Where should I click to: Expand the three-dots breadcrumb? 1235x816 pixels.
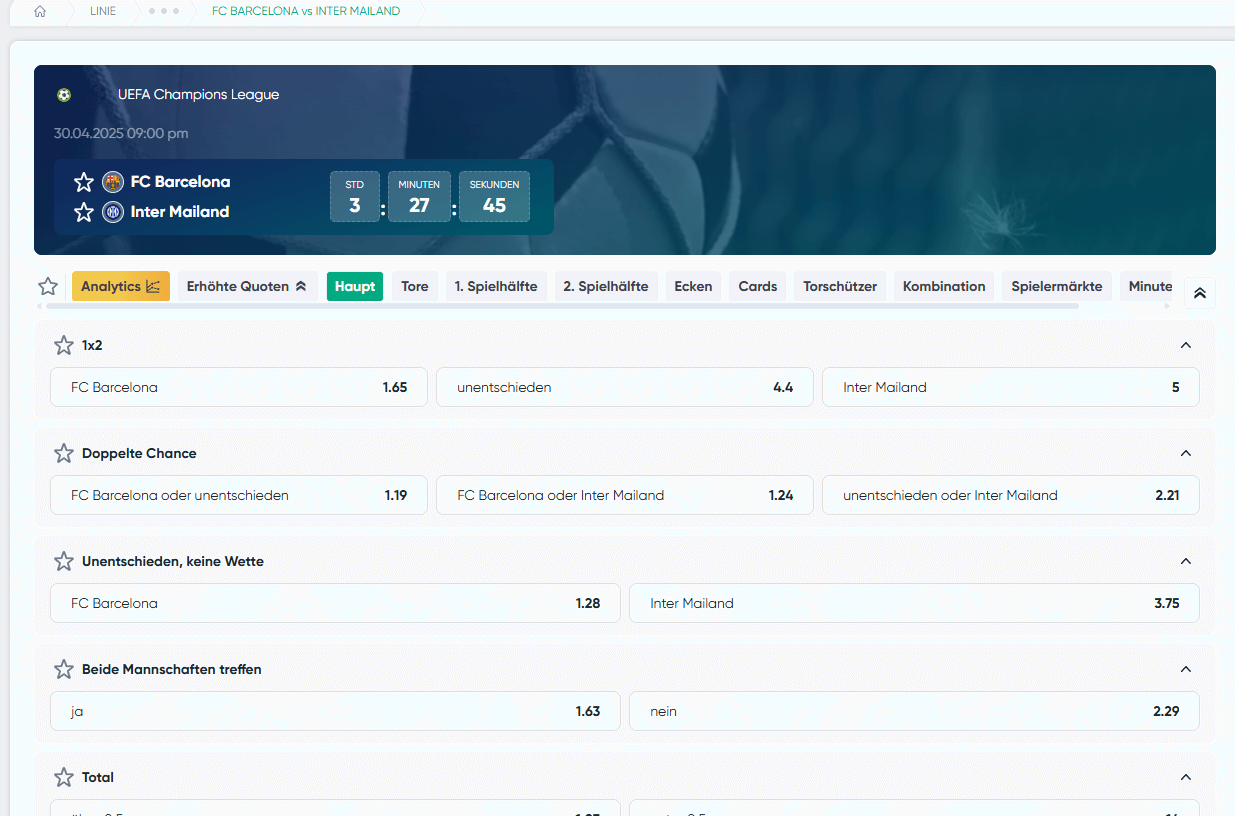coord(164,11)
